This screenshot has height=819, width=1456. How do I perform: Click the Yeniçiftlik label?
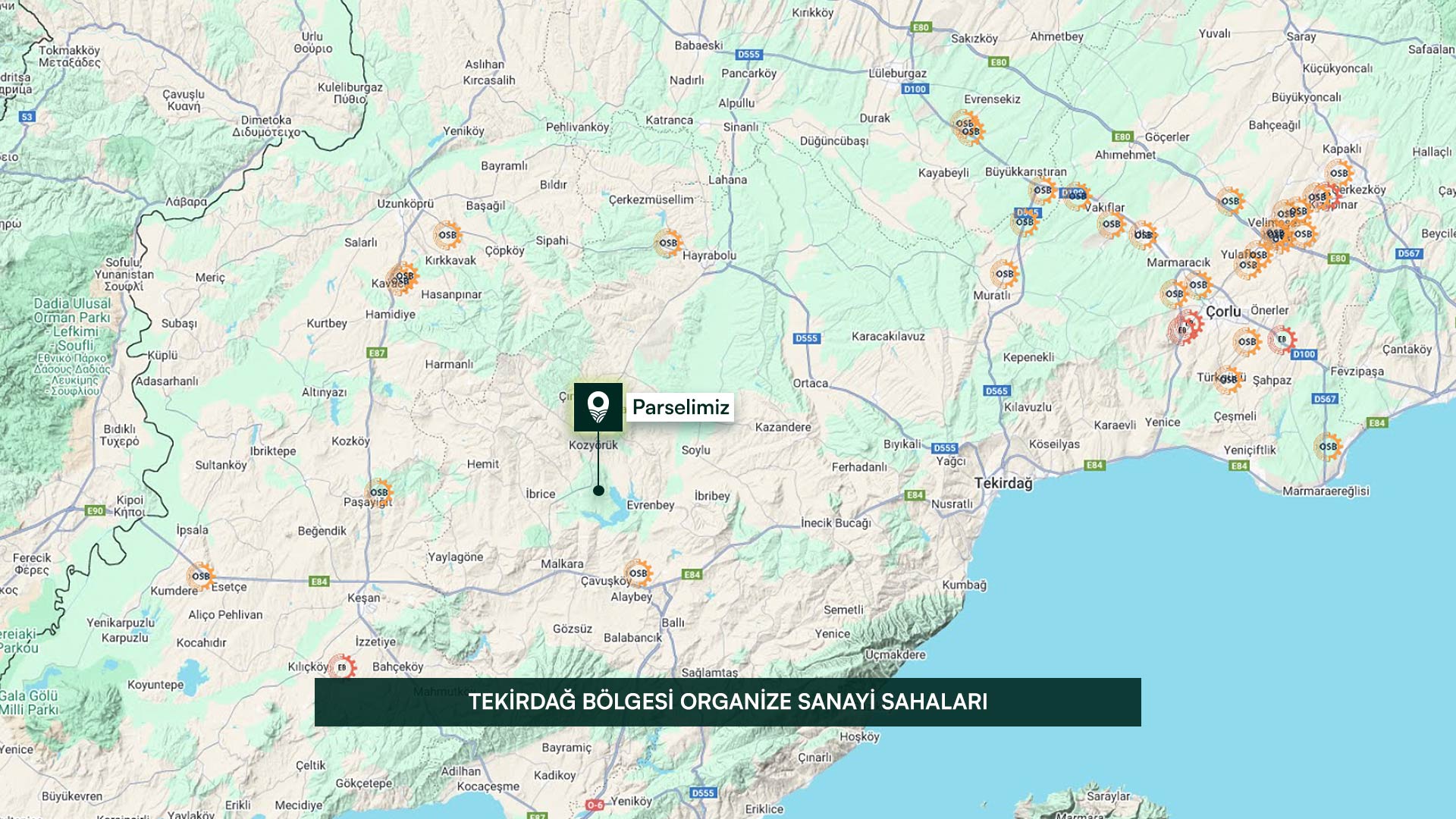[x=1250, y=450]
